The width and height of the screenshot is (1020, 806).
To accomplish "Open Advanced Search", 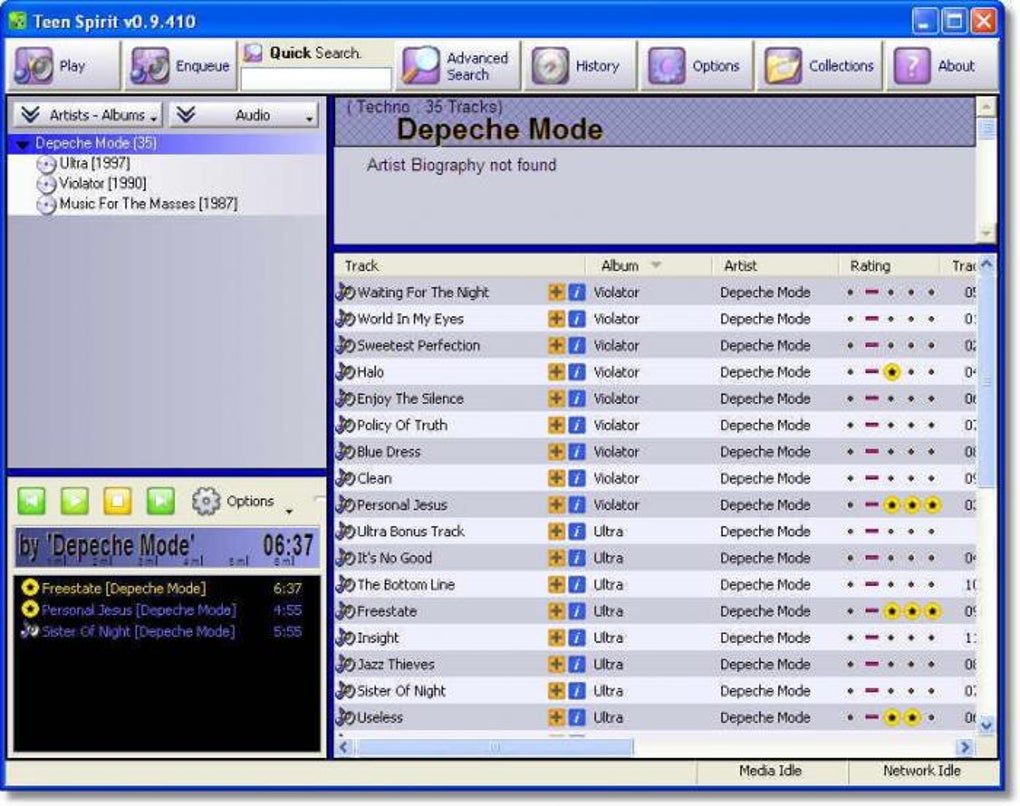I will [458, 66].
